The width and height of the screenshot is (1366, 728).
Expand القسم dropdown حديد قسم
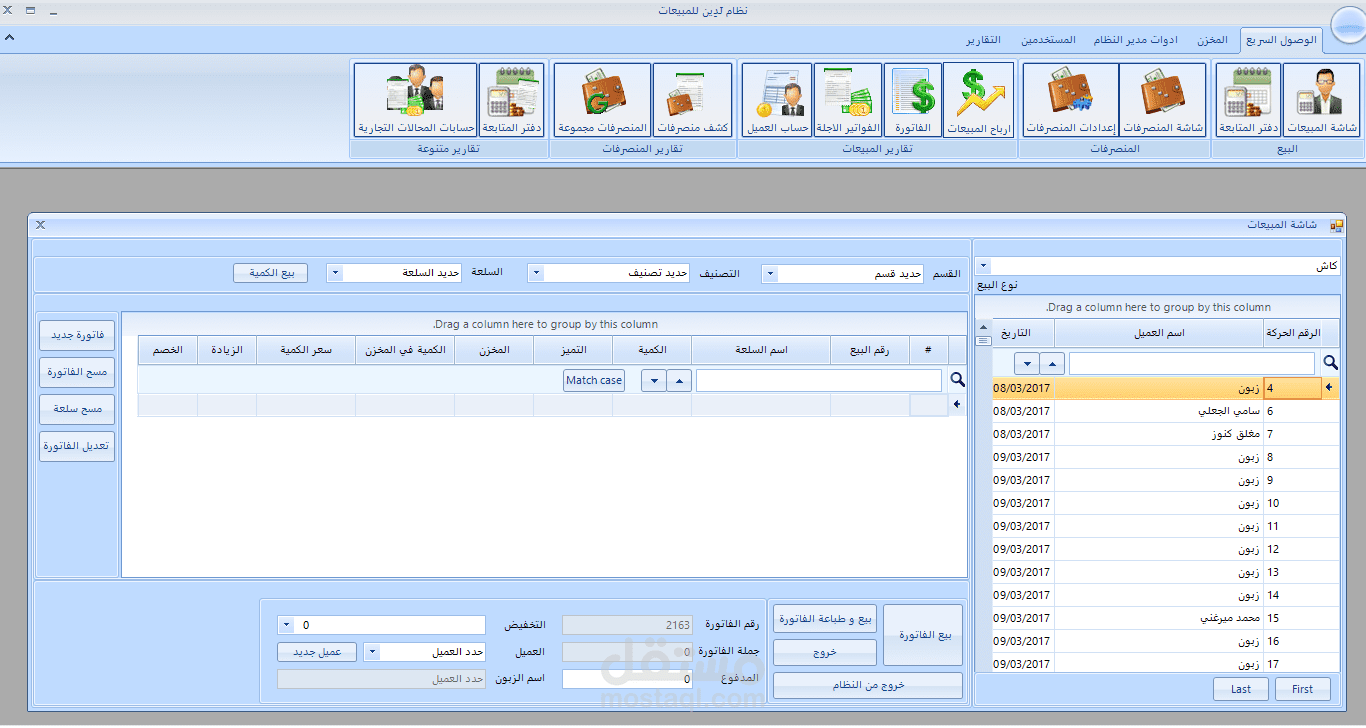tap(769, 273)
